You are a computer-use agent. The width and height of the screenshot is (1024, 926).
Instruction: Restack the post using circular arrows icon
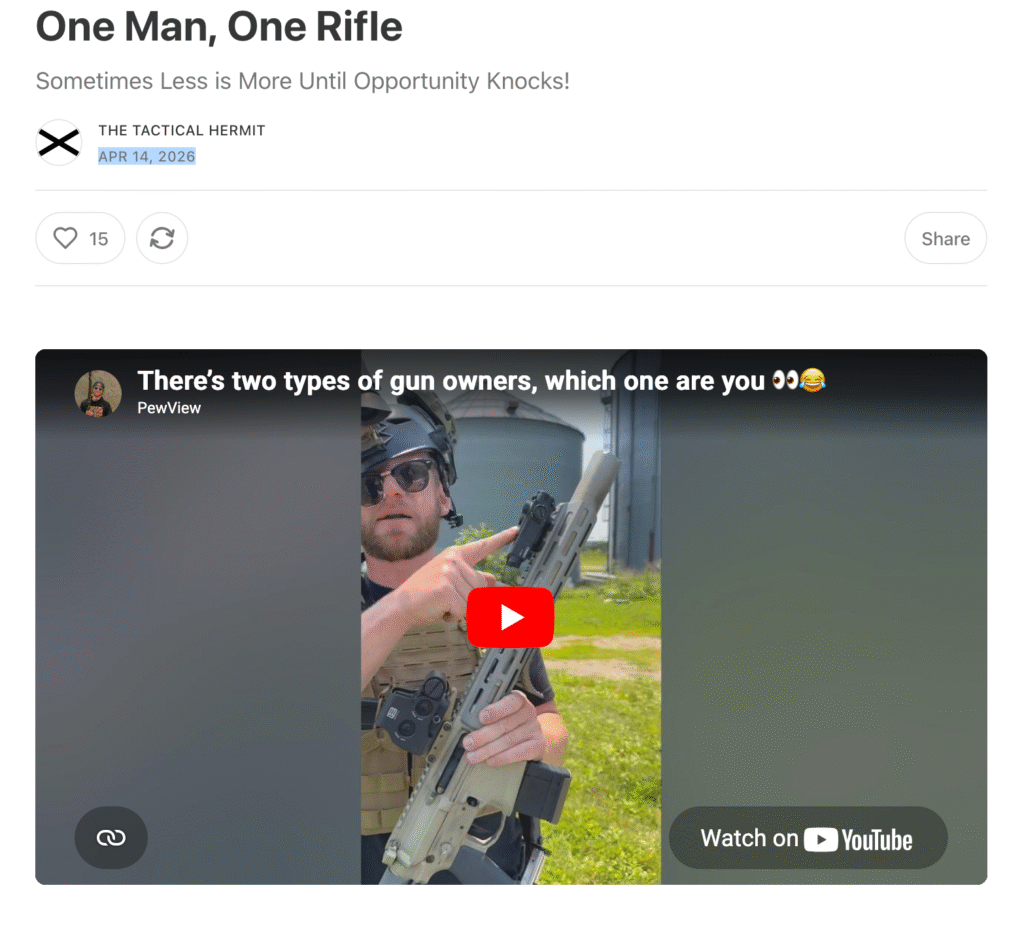point(162,238)
